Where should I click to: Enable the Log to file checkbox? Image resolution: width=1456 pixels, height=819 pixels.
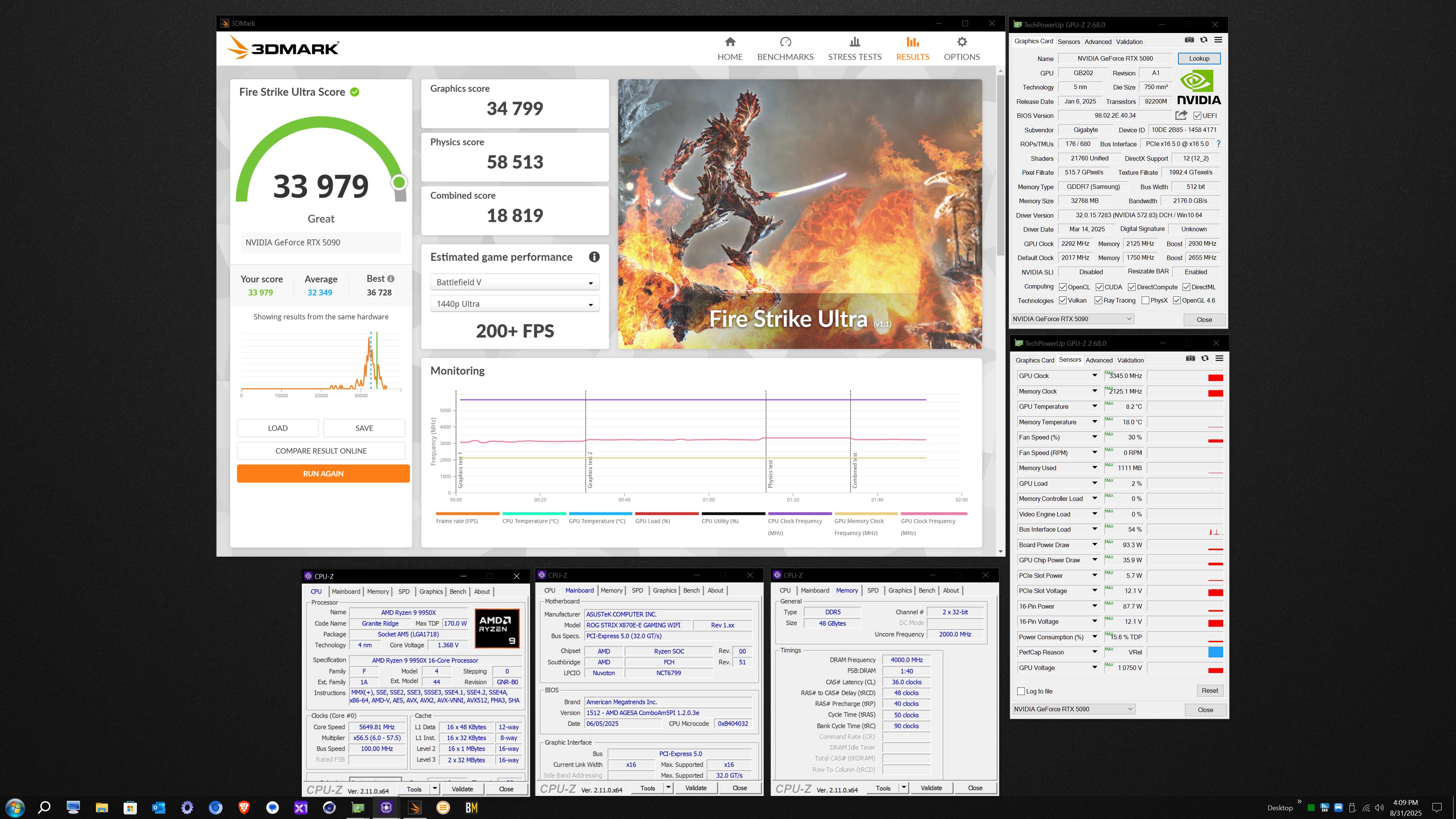[1021, 691]
